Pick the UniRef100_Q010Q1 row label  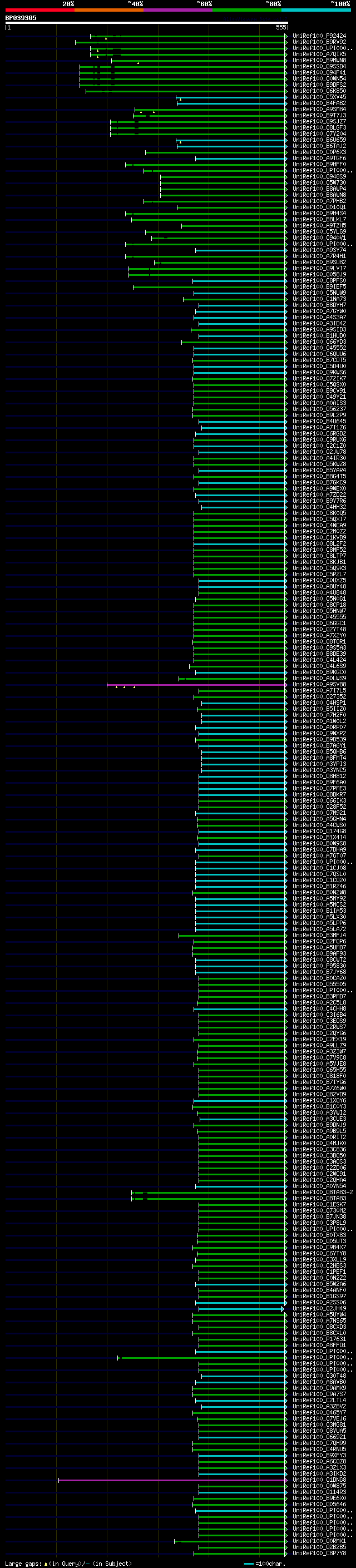tap(319, 207)
